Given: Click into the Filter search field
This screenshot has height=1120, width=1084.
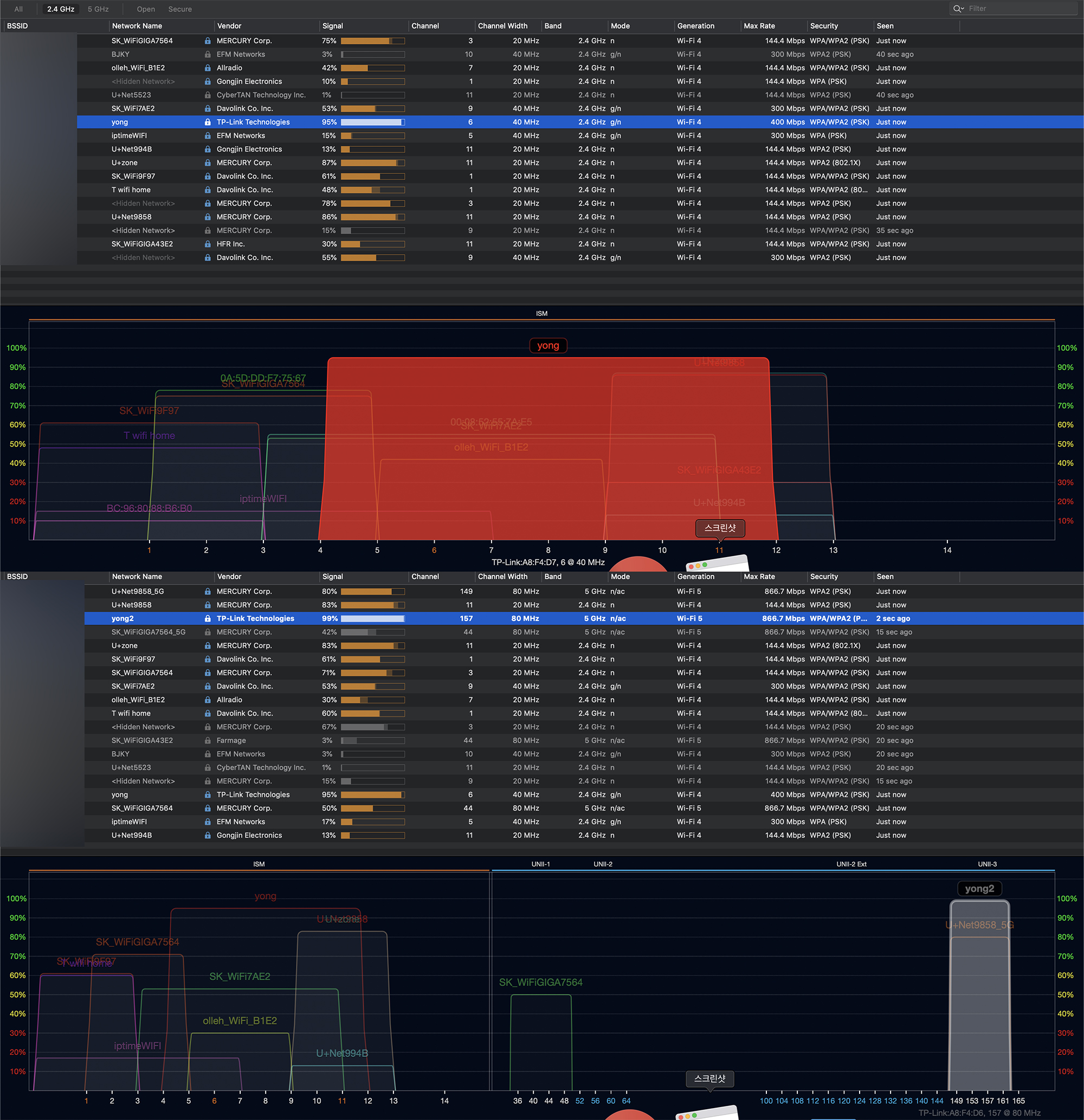Looking at the screenshot, I should [1018, 9].
